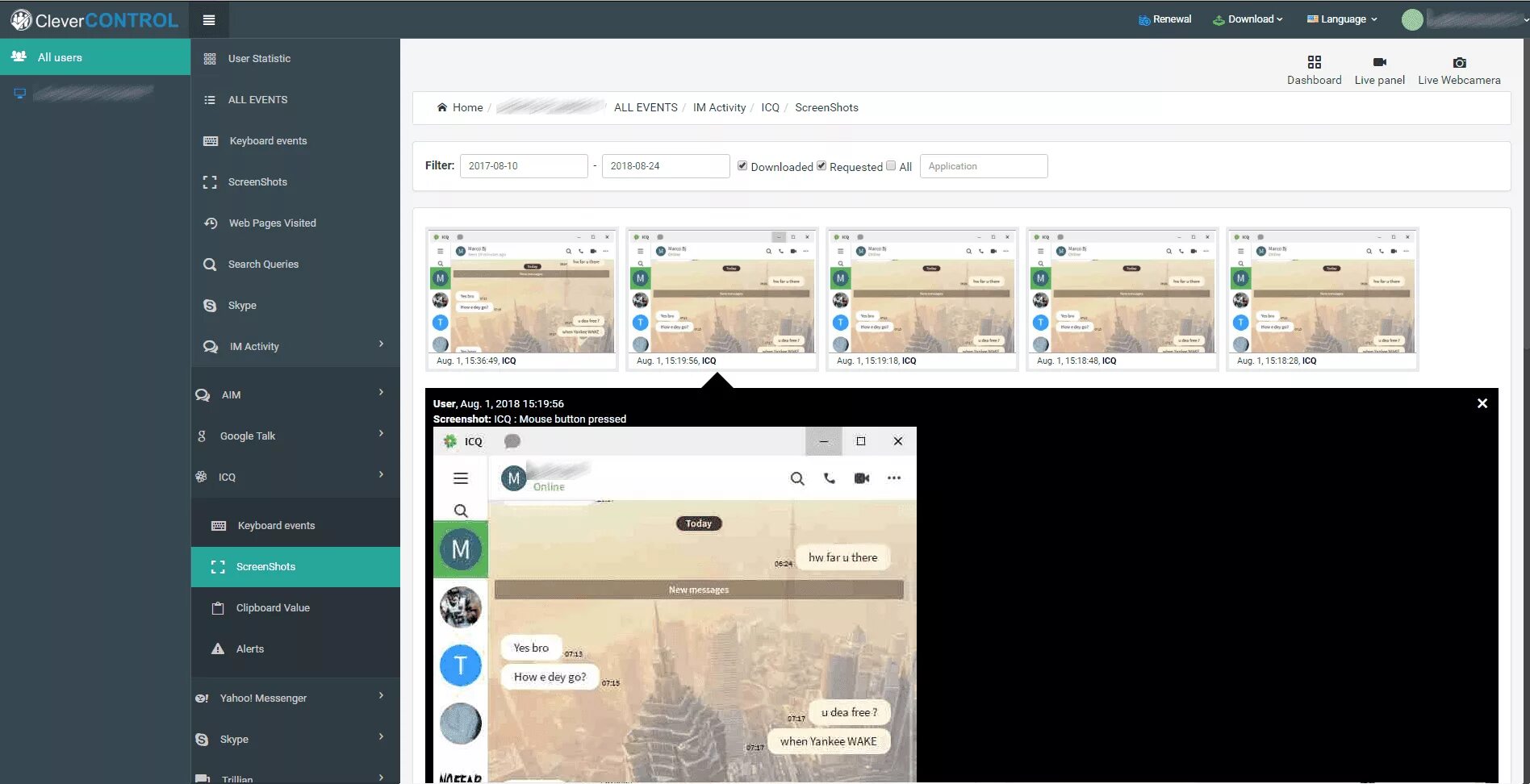Click the Skype icon below Search Queries

[210, 306]
